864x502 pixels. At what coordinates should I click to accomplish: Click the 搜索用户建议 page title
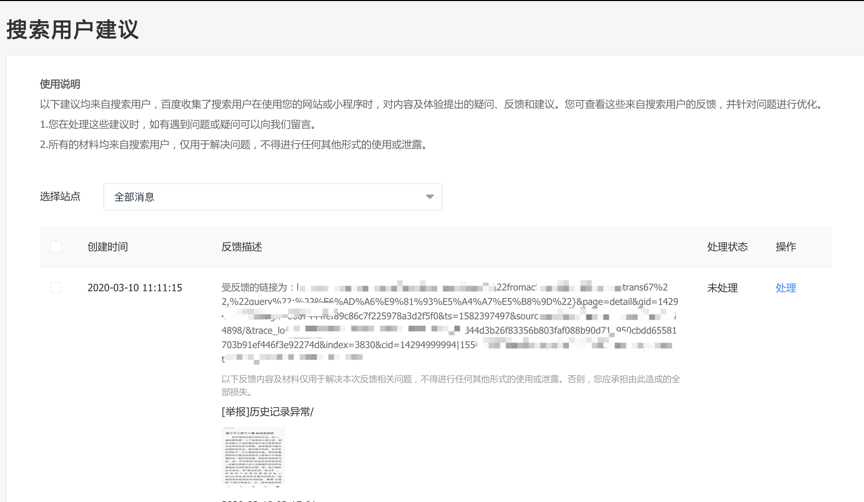72,30
